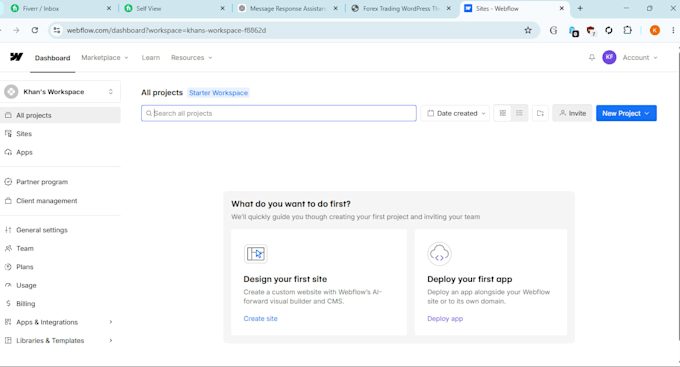Click the Design your first site icon
The height and width of the screenshot is (367, 680).
coord(256,254)
